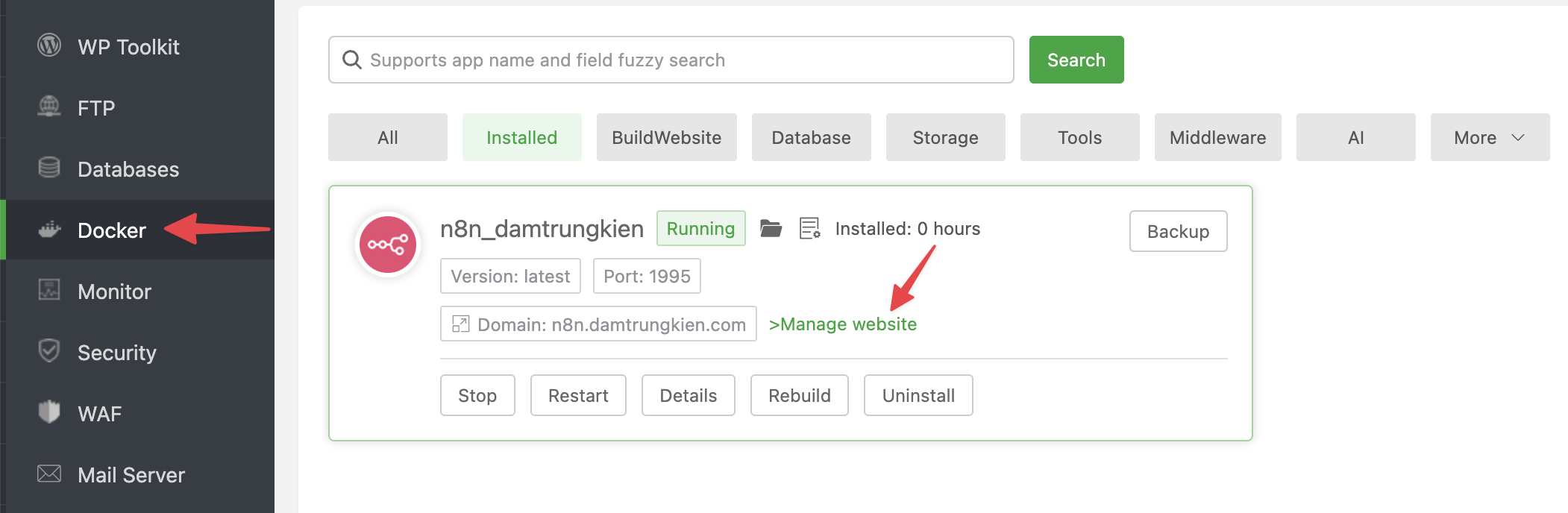Image resolution: width=1568 pixels, height=513 pixels.
Task: Show the All apps tab
Action: point(388,137)
